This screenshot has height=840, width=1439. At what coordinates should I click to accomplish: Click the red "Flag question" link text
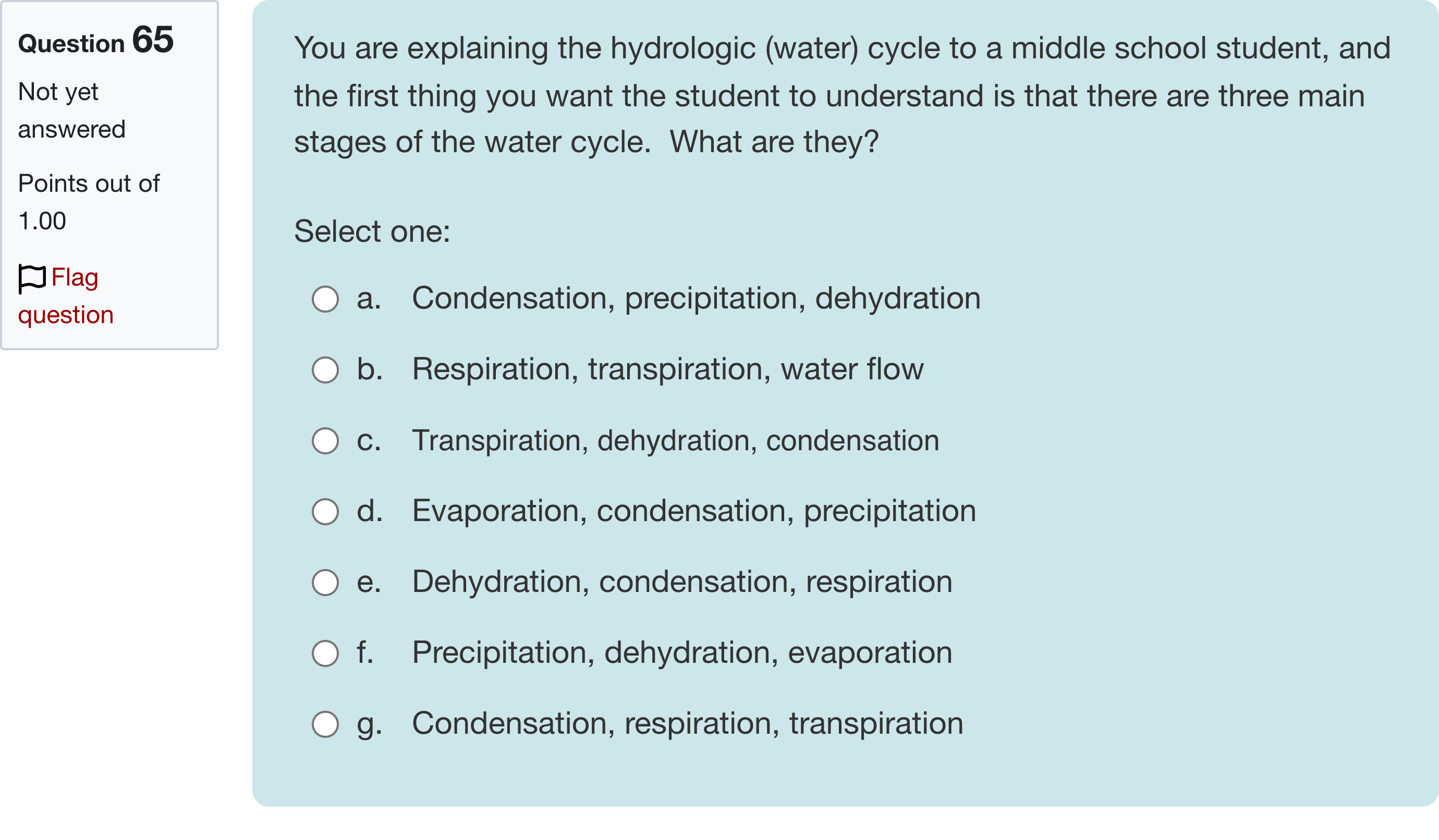(x=74, y=278)
